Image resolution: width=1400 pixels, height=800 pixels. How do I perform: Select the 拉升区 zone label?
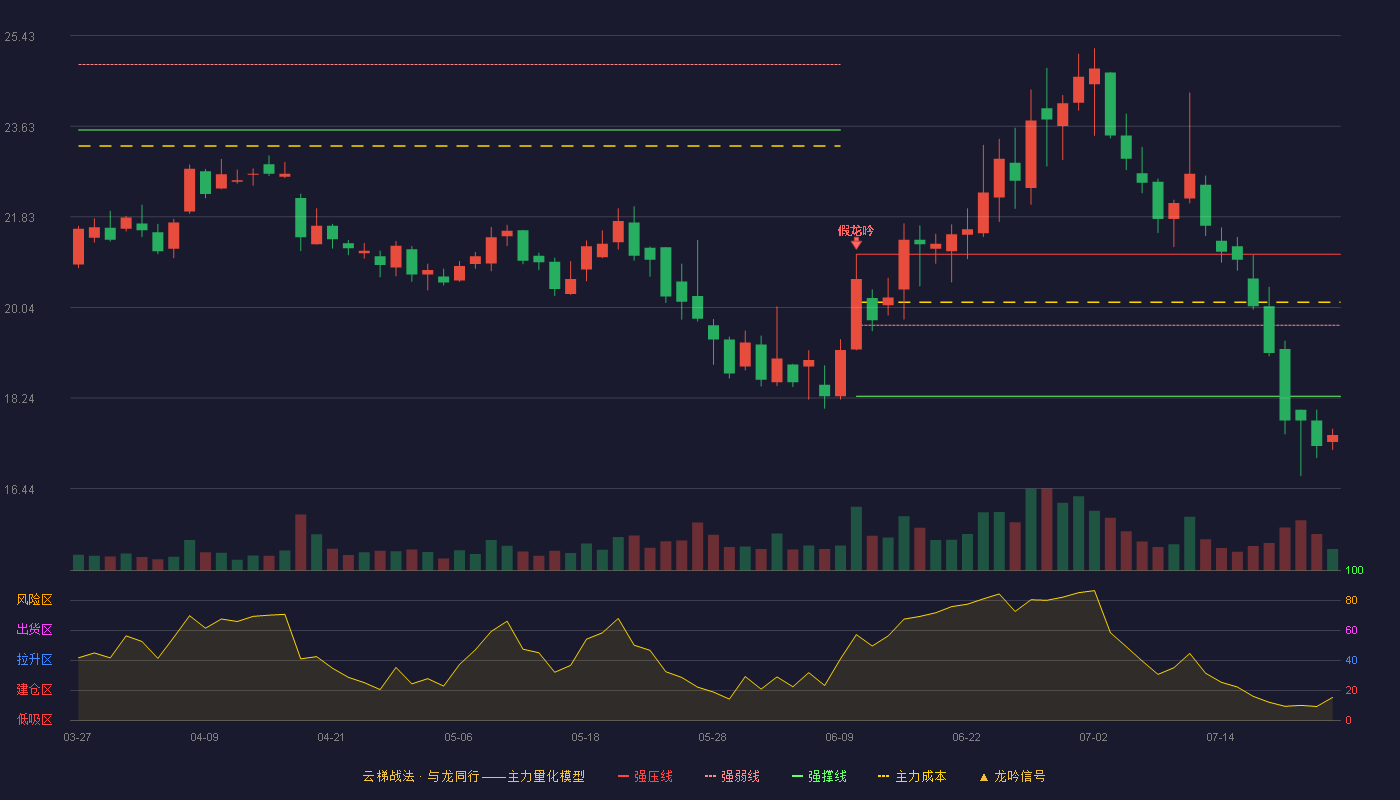tap(34, 660)
